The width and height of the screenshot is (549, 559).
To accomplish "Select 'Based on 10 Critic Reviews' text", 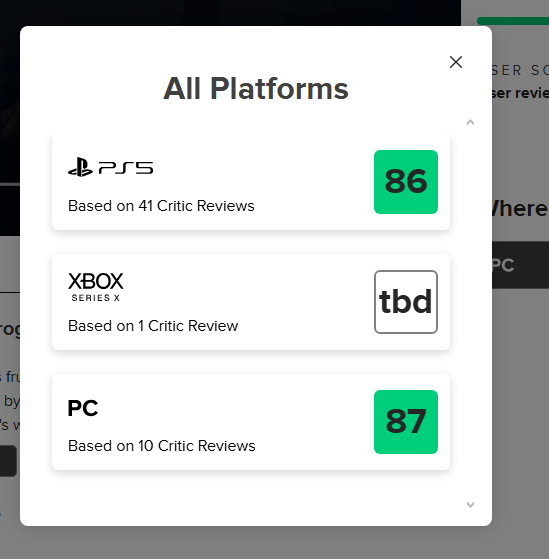I will pos(161,446).
